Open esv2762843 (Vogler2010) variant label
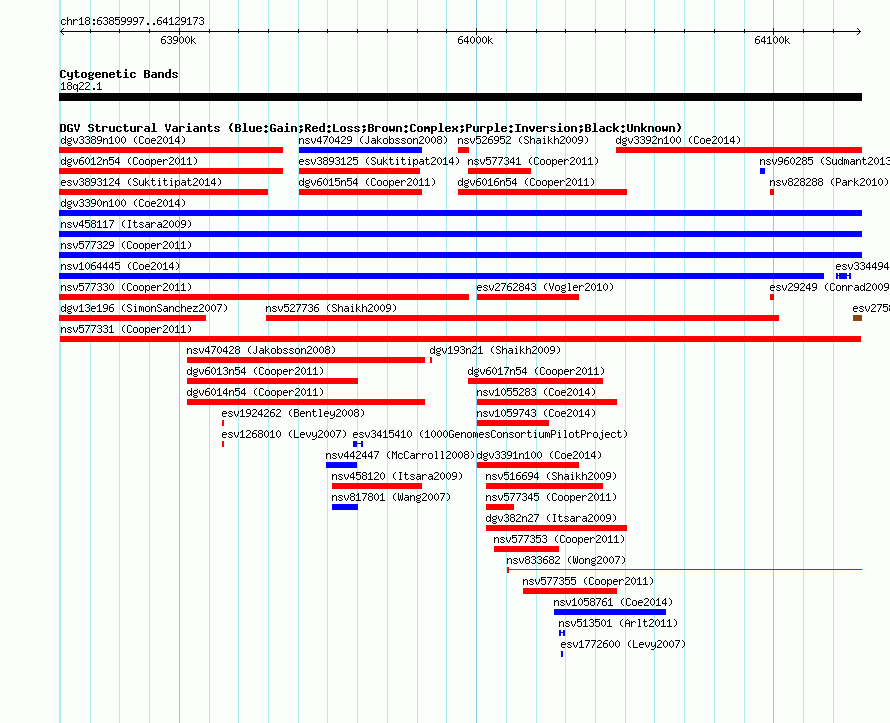890x723 pixels. click(545, 287)
